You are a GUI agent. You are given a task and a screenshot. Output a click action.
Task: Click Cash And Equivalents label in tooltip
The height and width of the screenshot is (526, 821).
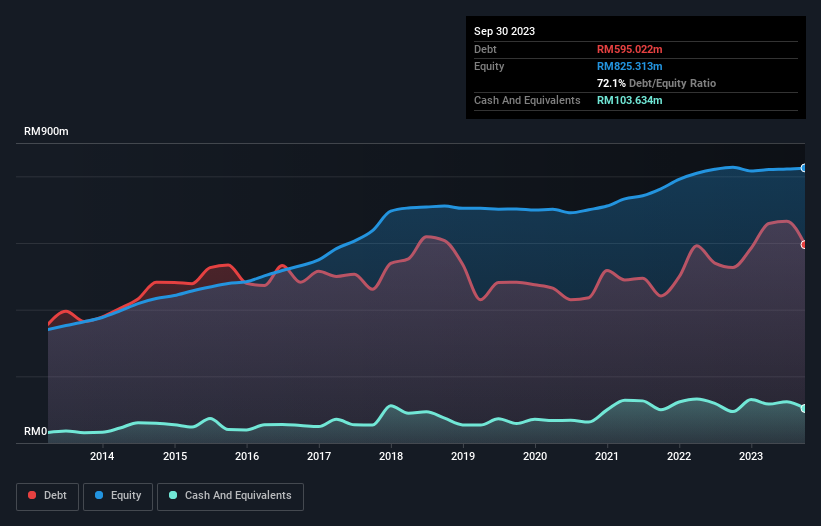tap(527, 100)
